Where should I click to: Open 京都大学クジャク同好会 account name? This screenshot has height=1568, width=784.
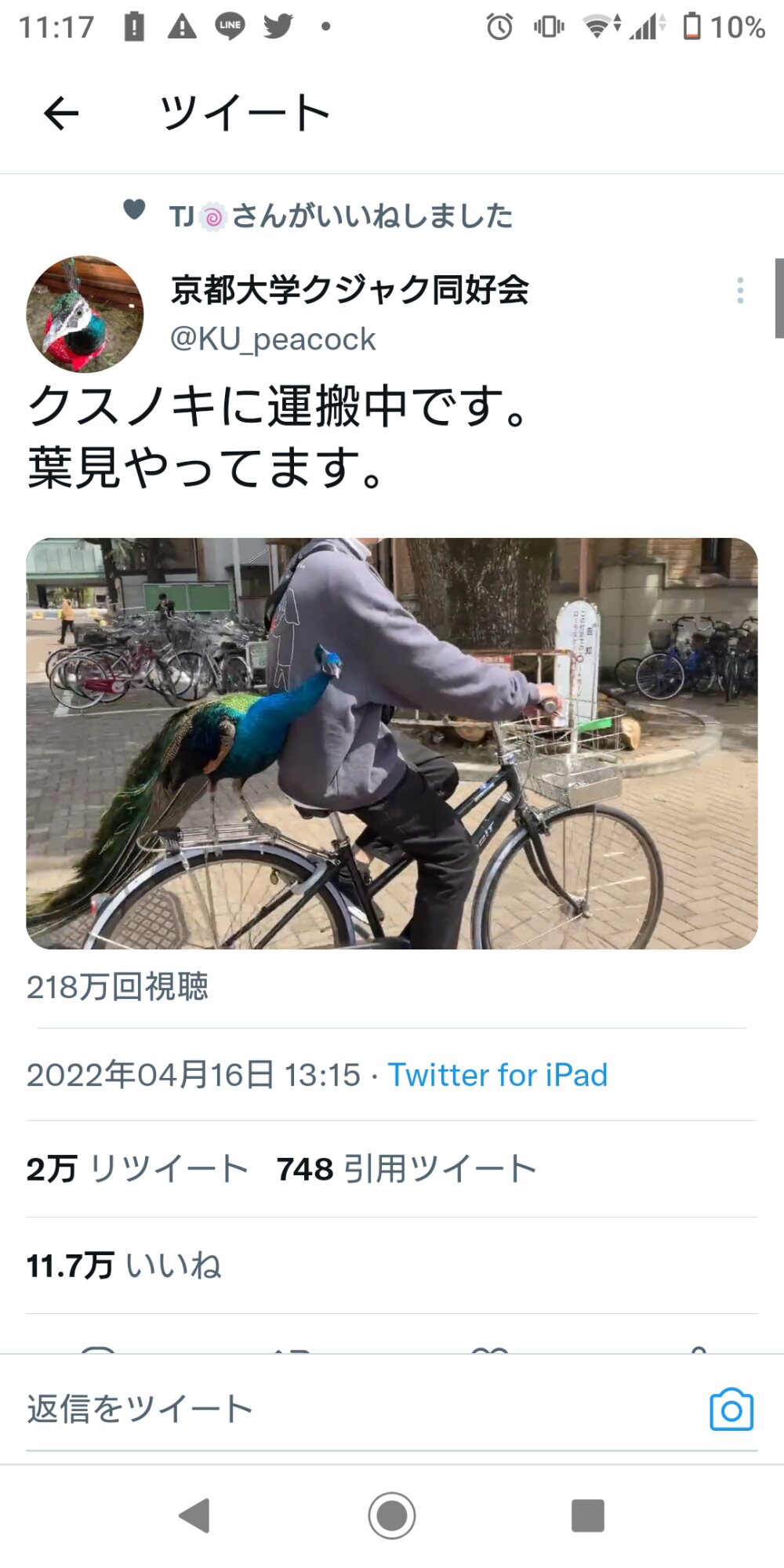pyautogui.click(x=350, y=290)
